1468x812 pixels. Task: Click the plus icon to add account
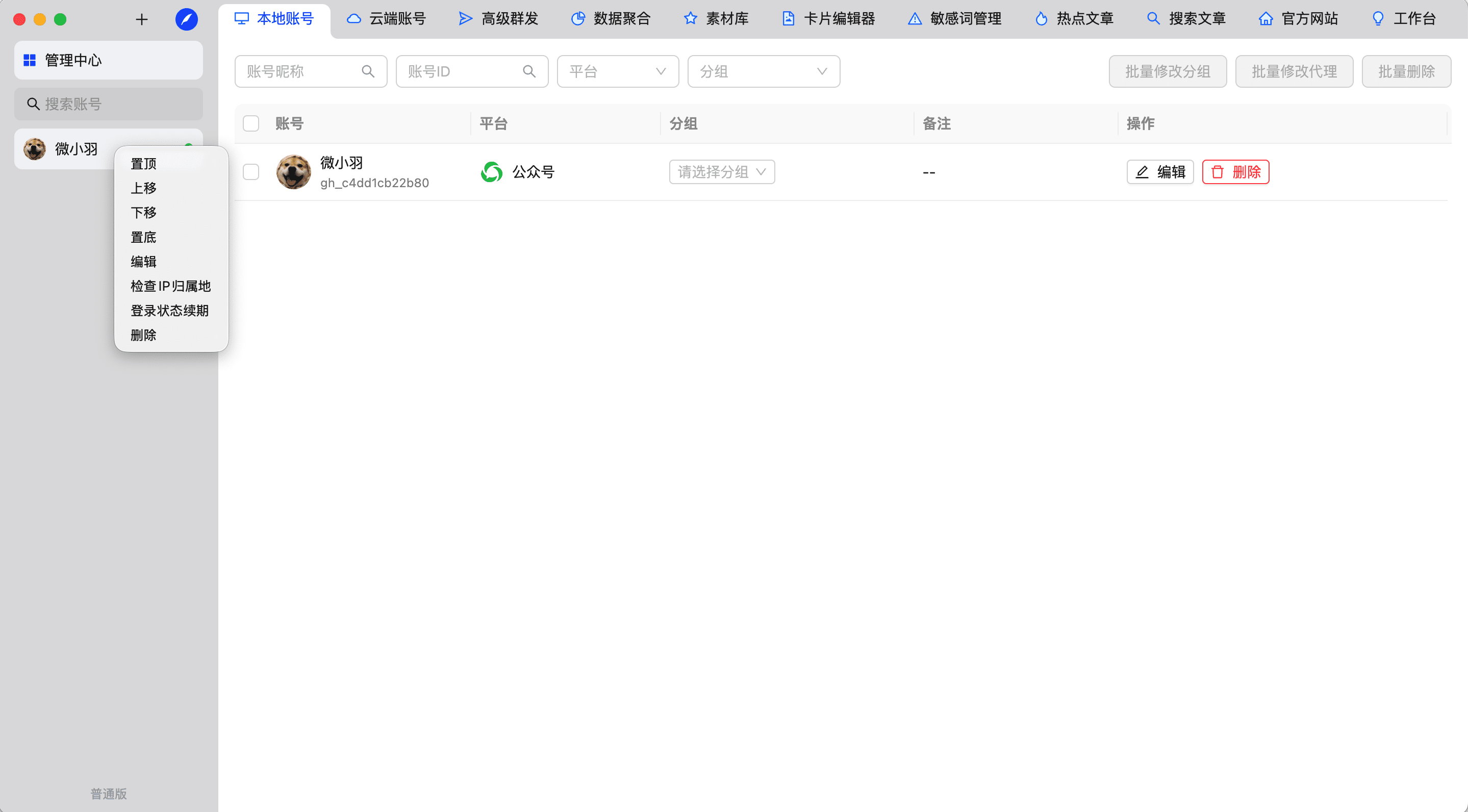tap(141, 19)
